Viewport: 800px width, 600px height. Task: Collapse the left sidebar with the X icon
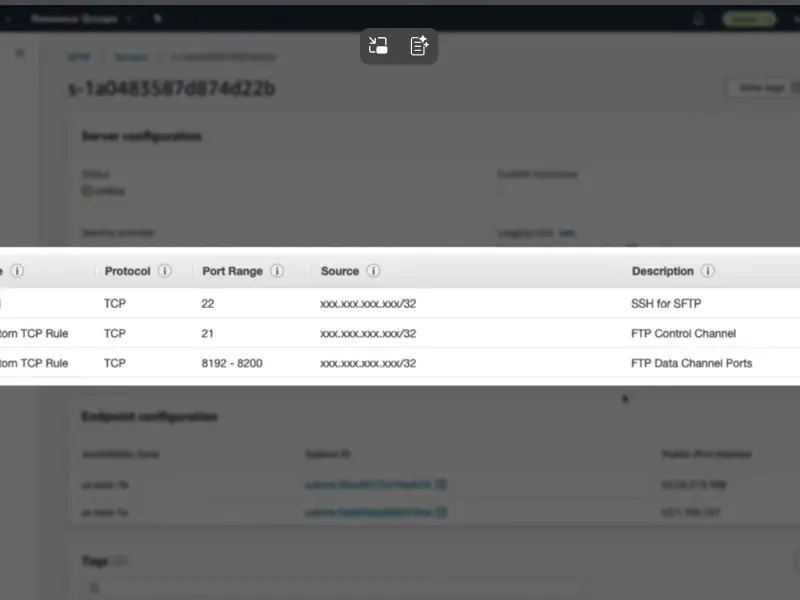(x=19, y=54)
